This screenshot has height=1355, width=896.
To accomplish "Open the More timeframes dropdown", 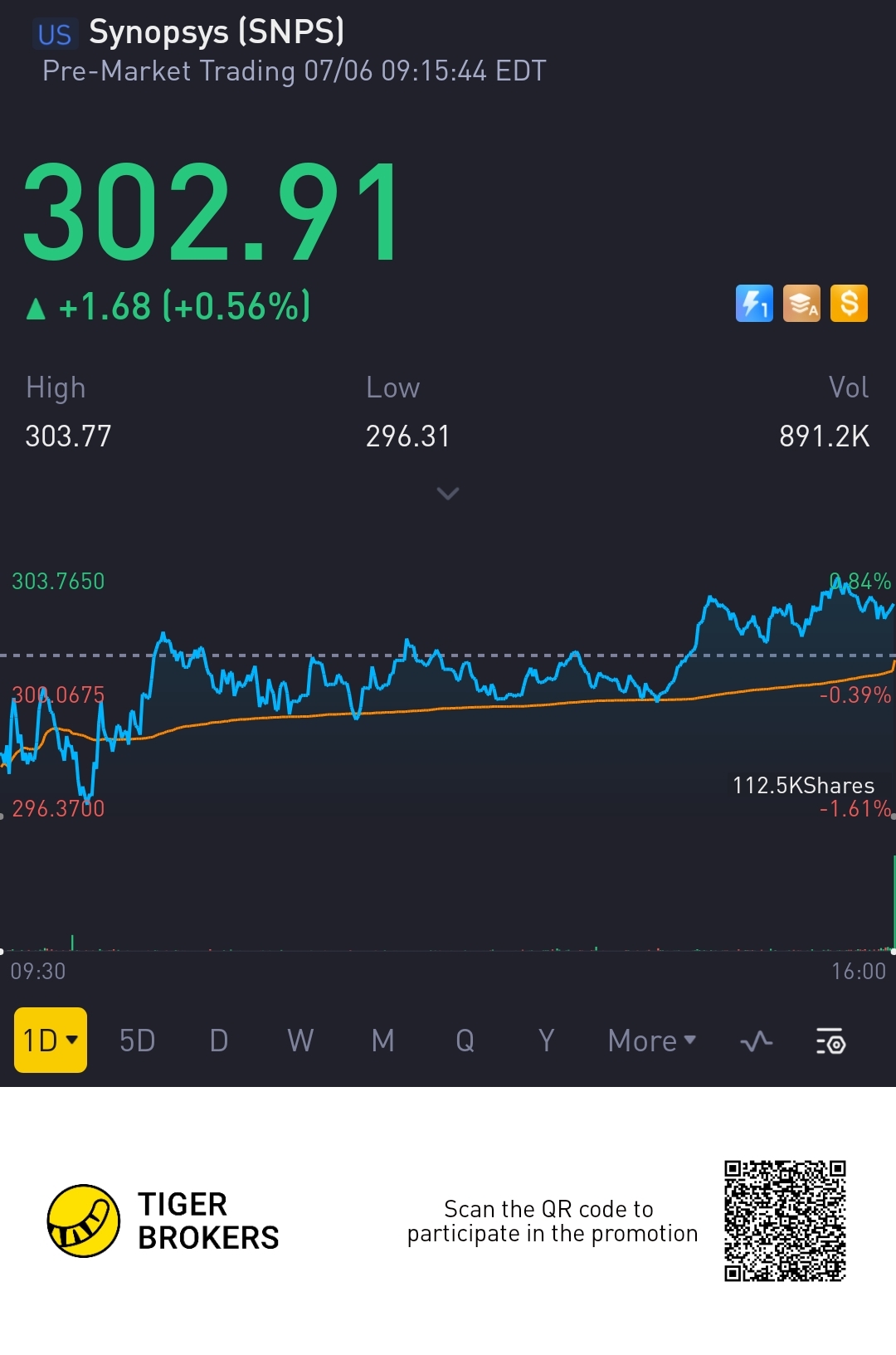I will click(652, 1041).
